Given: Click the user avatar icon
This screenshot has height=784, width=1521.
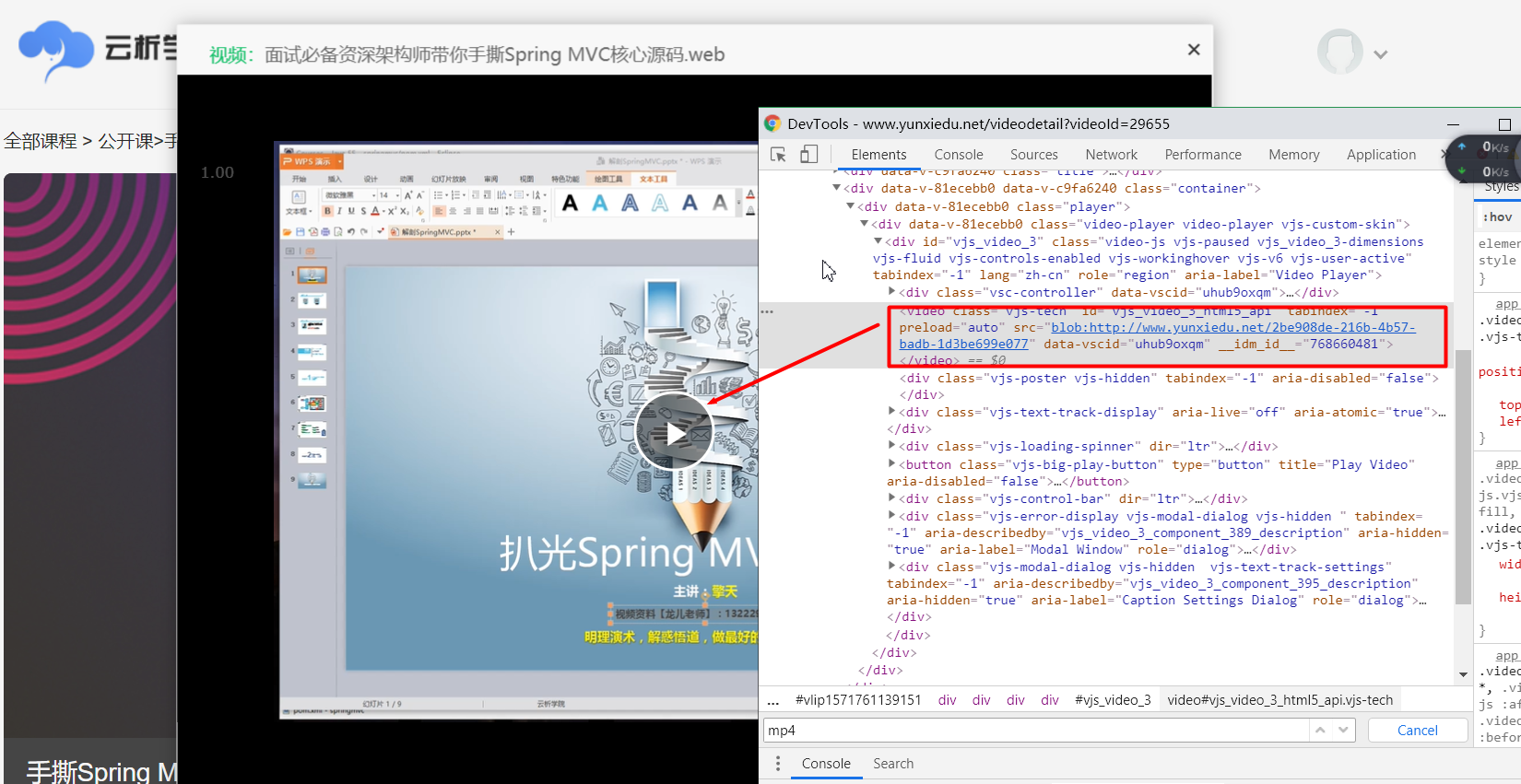Looking at the screenshot, I should pyautogui.click(x=1339, y=52).
